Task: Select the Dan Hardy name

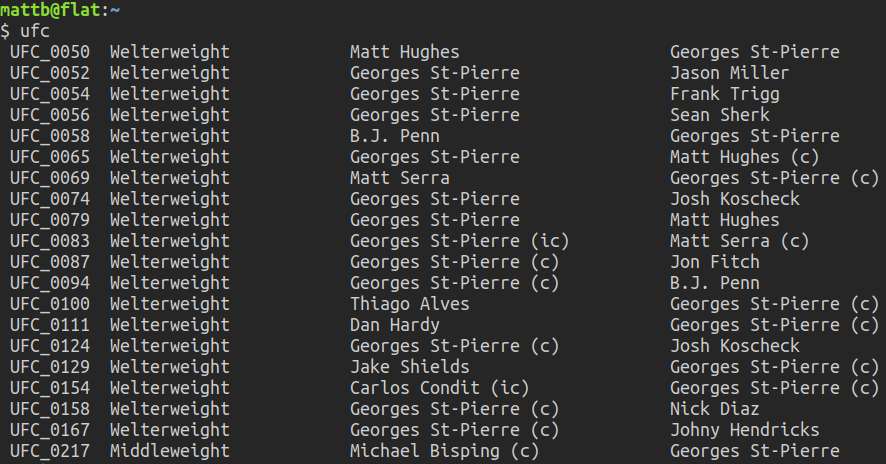Action: pyautogui.click(x=394, y=325)
